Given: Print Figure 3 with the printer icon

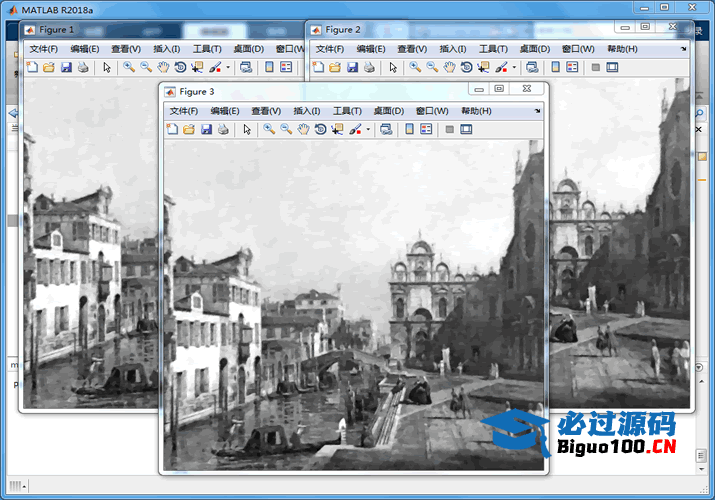Looking at the screenshot, I should [x=223, y=129].
